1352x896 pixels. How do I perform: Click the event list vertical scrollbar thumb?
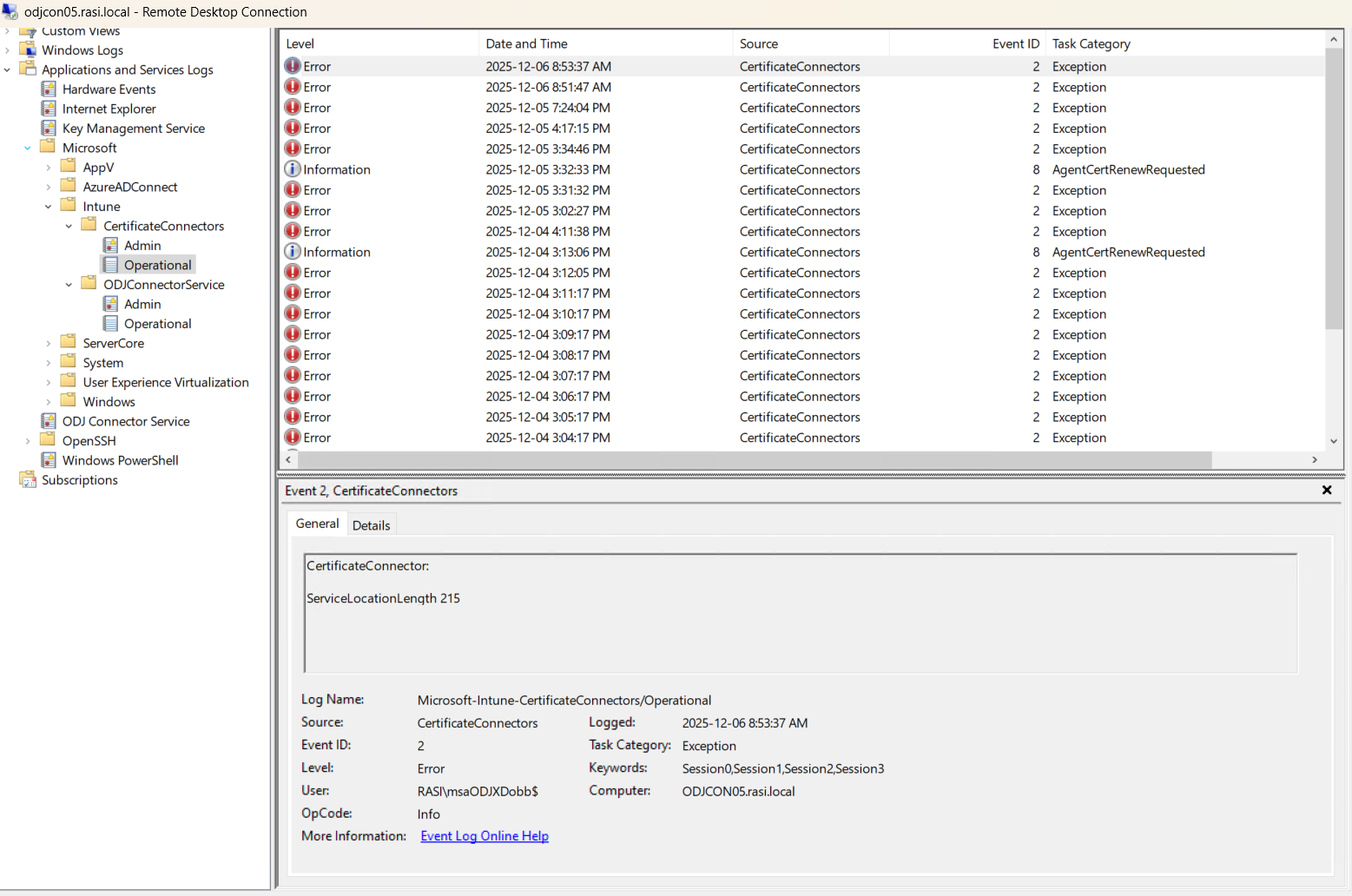pos(1334,188)
